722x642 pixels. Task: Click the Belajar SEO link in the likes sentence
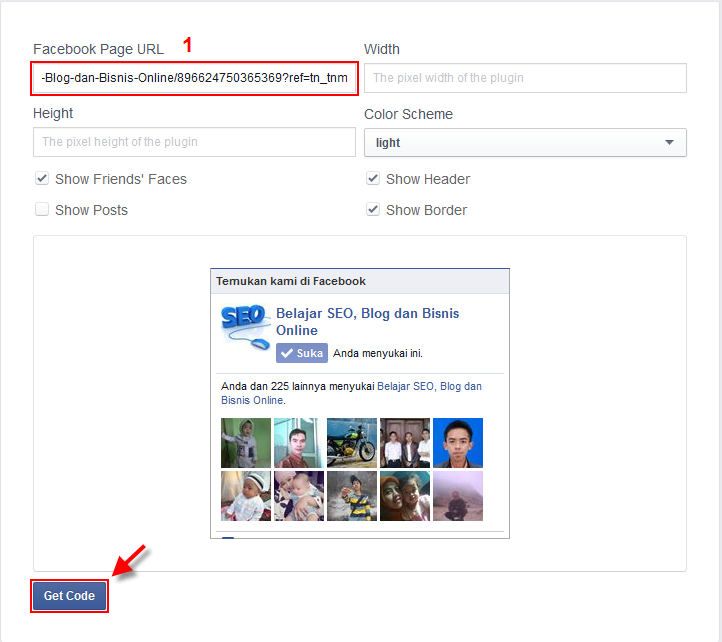pos(351,393)
